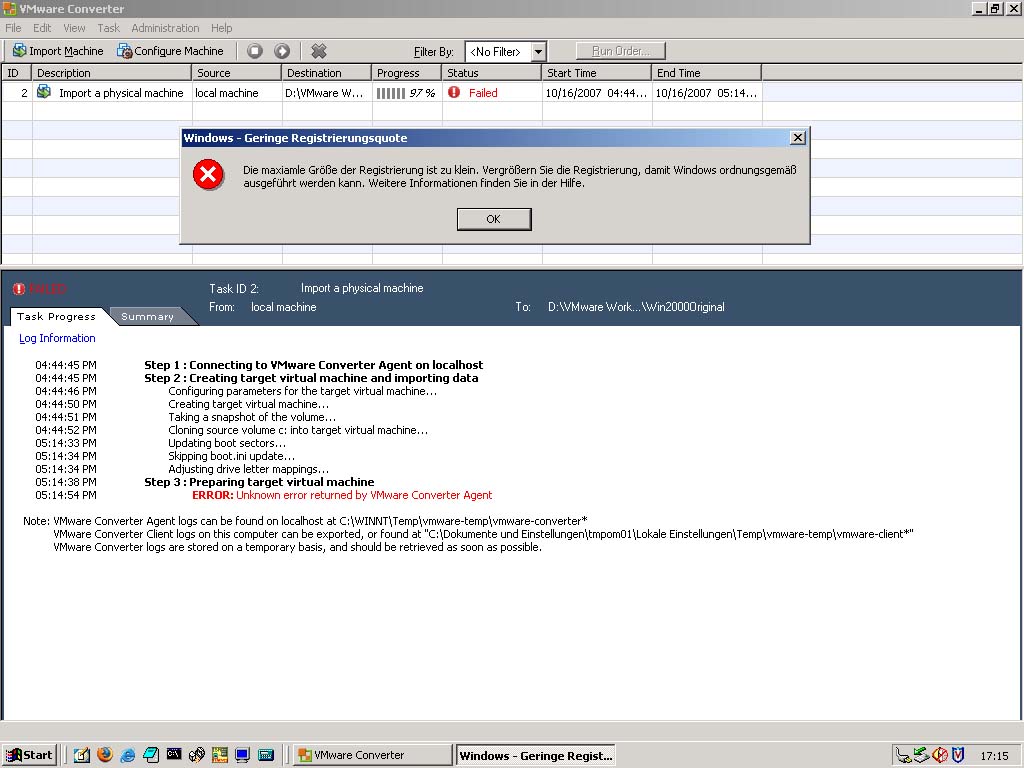
Task: Click the McAfee shield tray icon
Action: pos(958,755)
